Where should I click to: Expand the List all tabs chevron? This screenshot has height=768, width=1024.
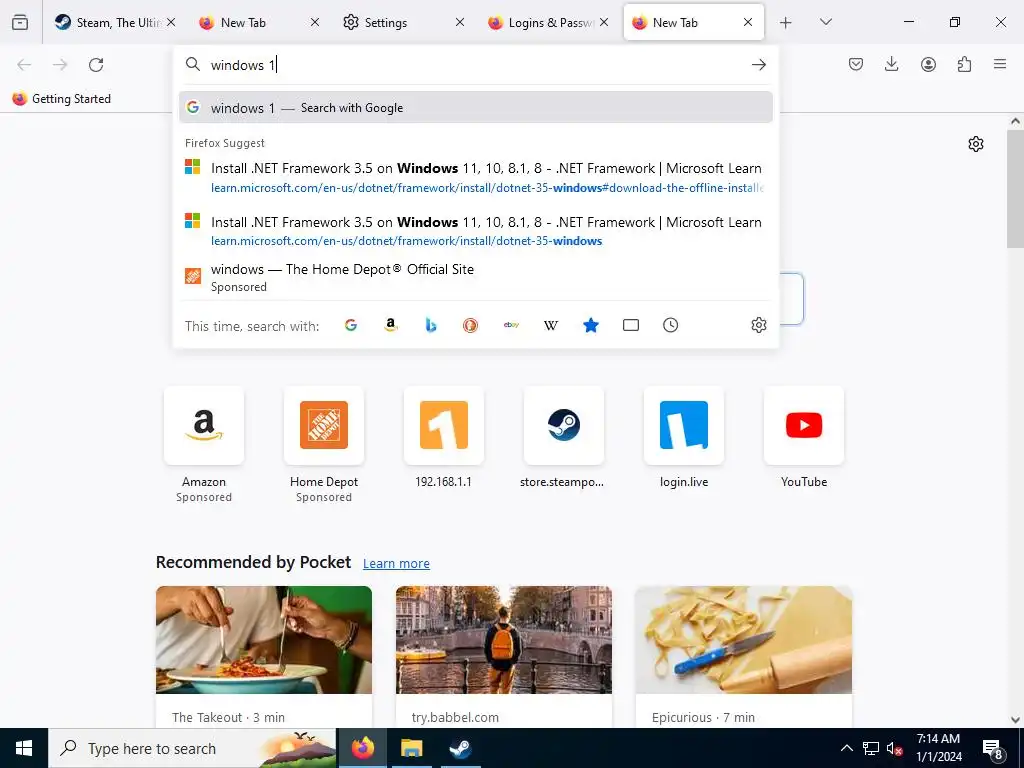tap(825, 22)
